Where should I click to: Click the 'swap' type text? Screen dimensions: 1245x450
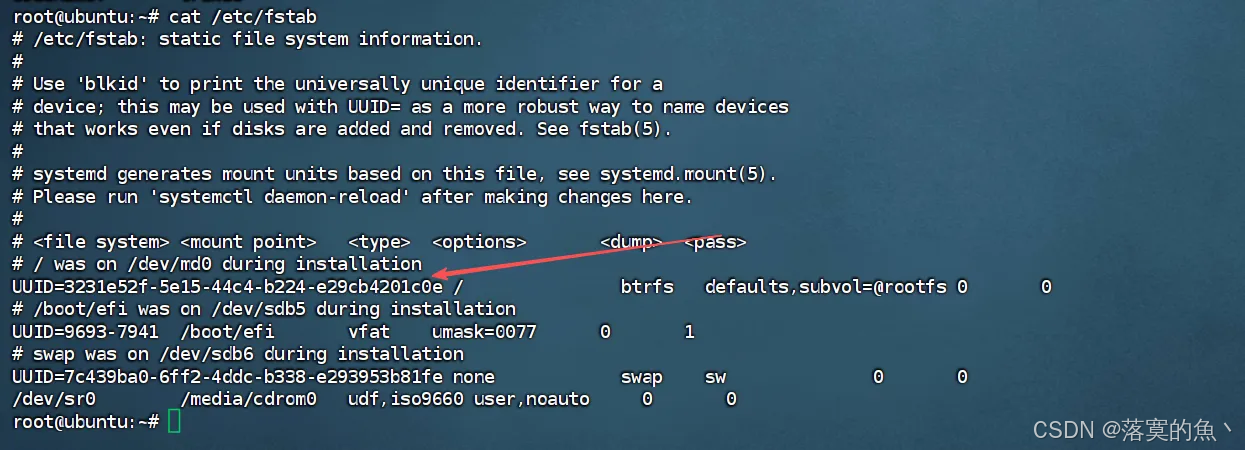(641, 377)
